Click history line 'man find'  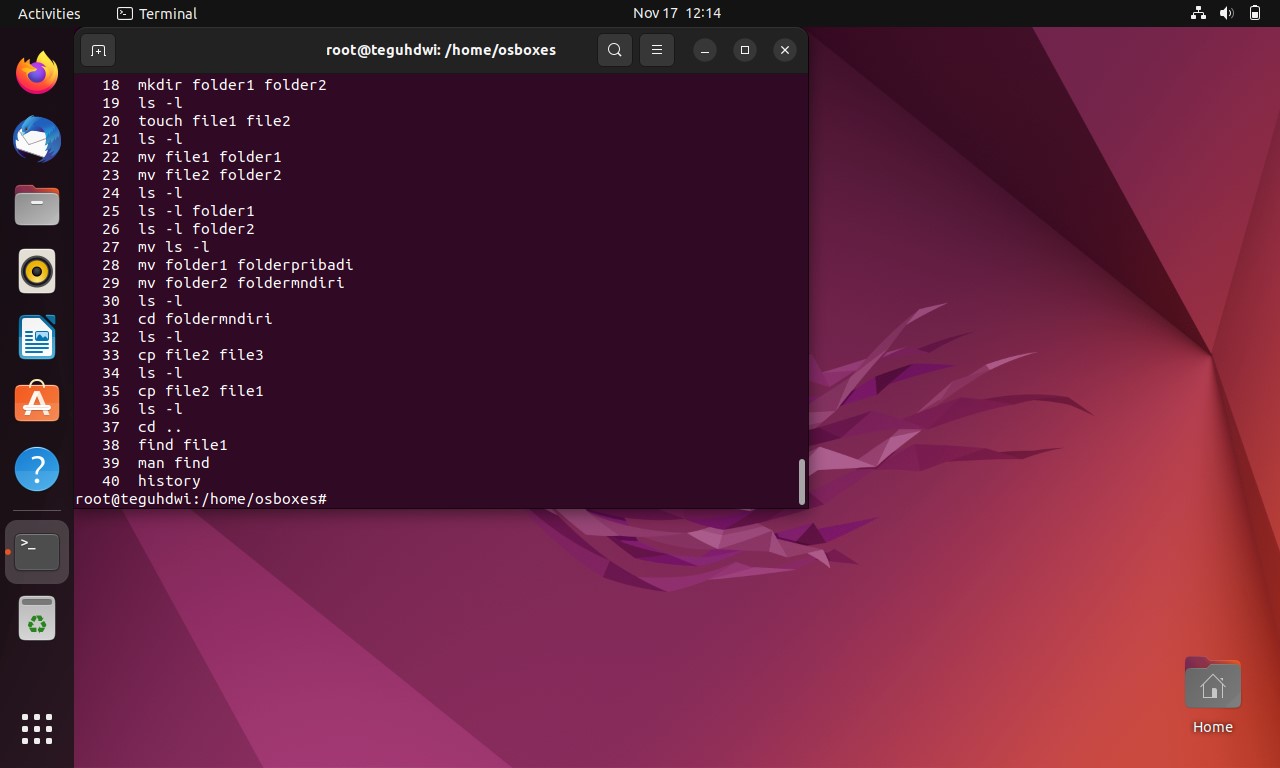[x=174, y=463]
